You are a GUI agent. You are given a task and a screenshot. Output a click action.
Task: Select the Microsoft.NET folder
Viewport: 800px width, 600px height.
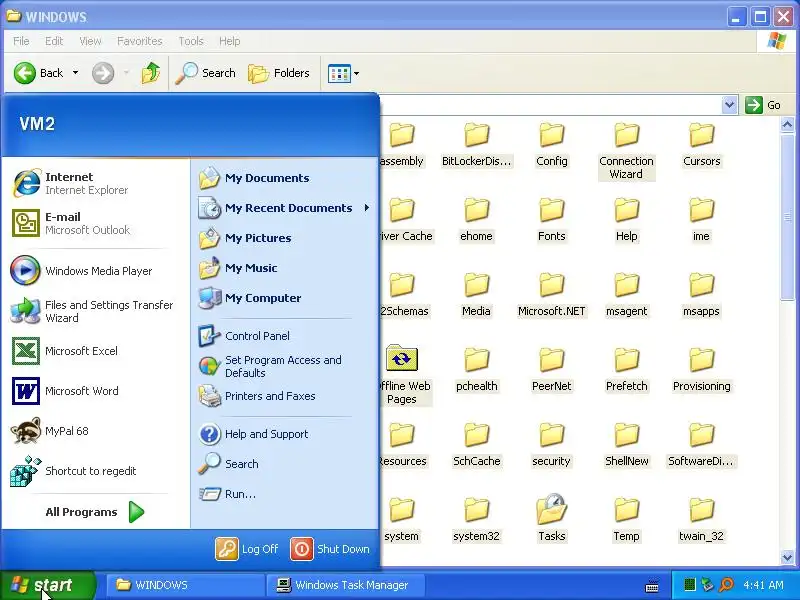[552, 295]
